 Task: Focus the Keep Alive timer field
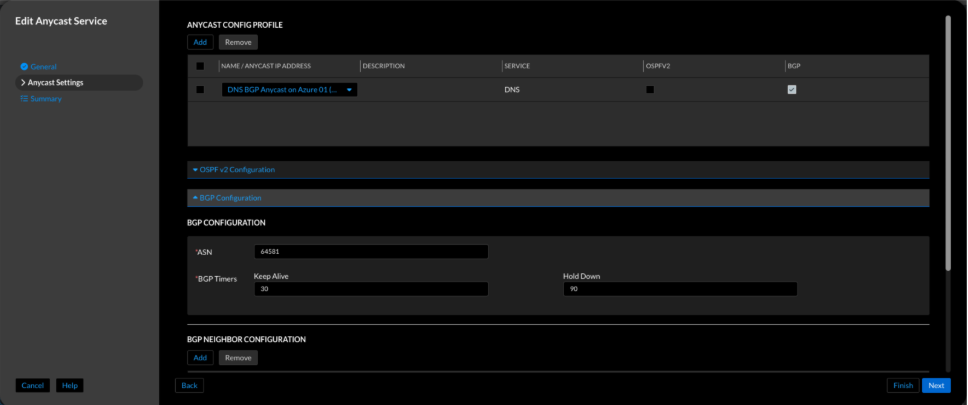pyautogui.click(x=370, y=289)
